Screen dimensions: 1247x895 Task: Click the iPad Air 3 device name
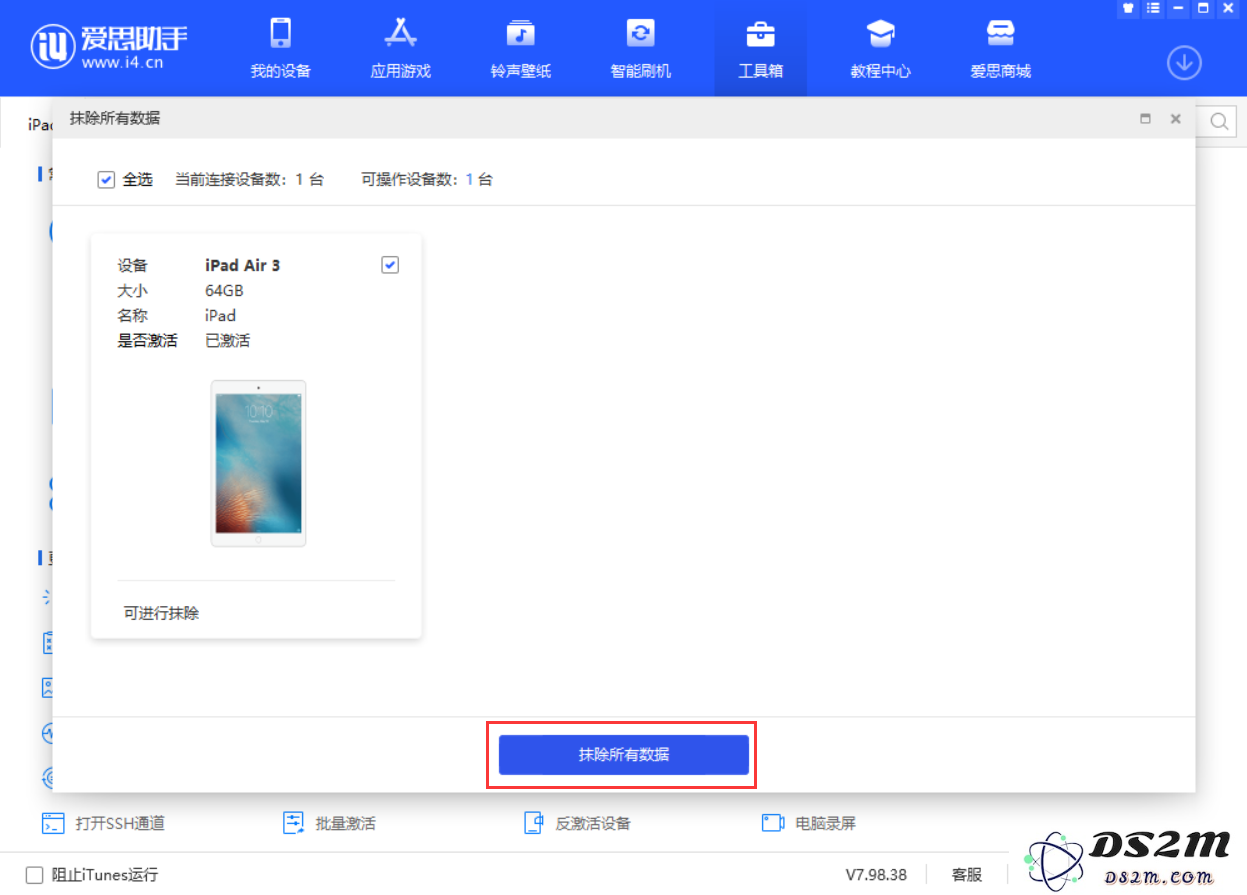(243, 266)
